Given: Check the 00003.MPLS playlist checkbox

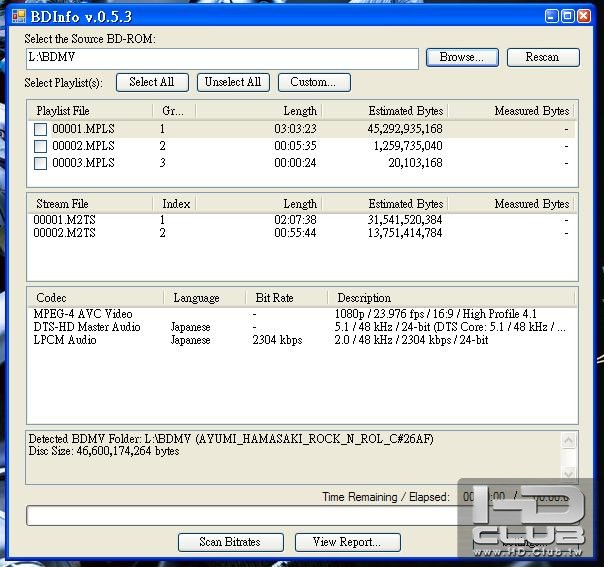Looking at the screenshot, I should 40,163.
